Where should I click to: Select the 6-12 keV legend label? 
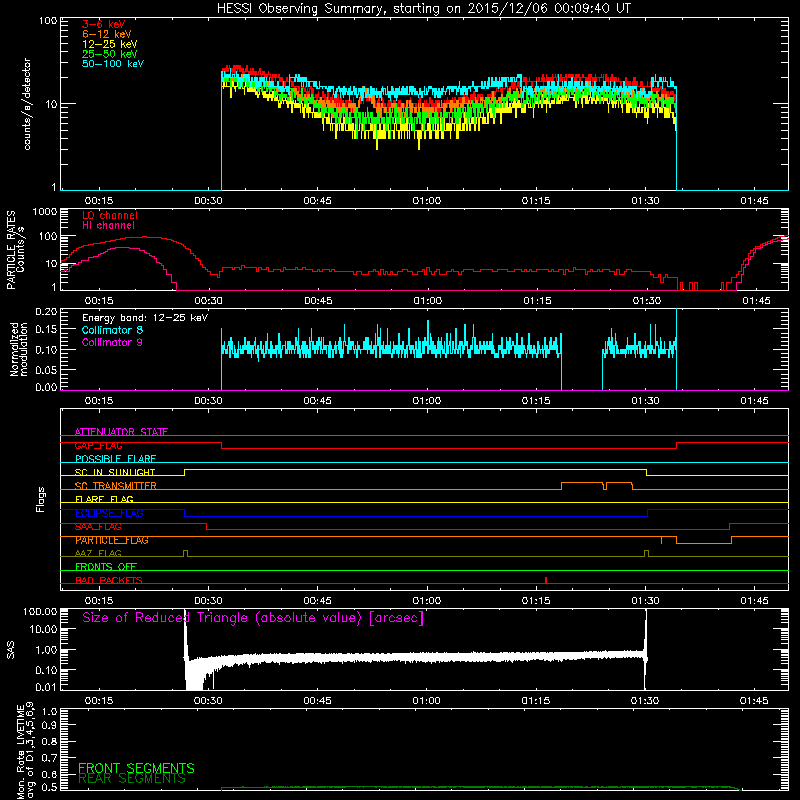(x=107, y=34)
